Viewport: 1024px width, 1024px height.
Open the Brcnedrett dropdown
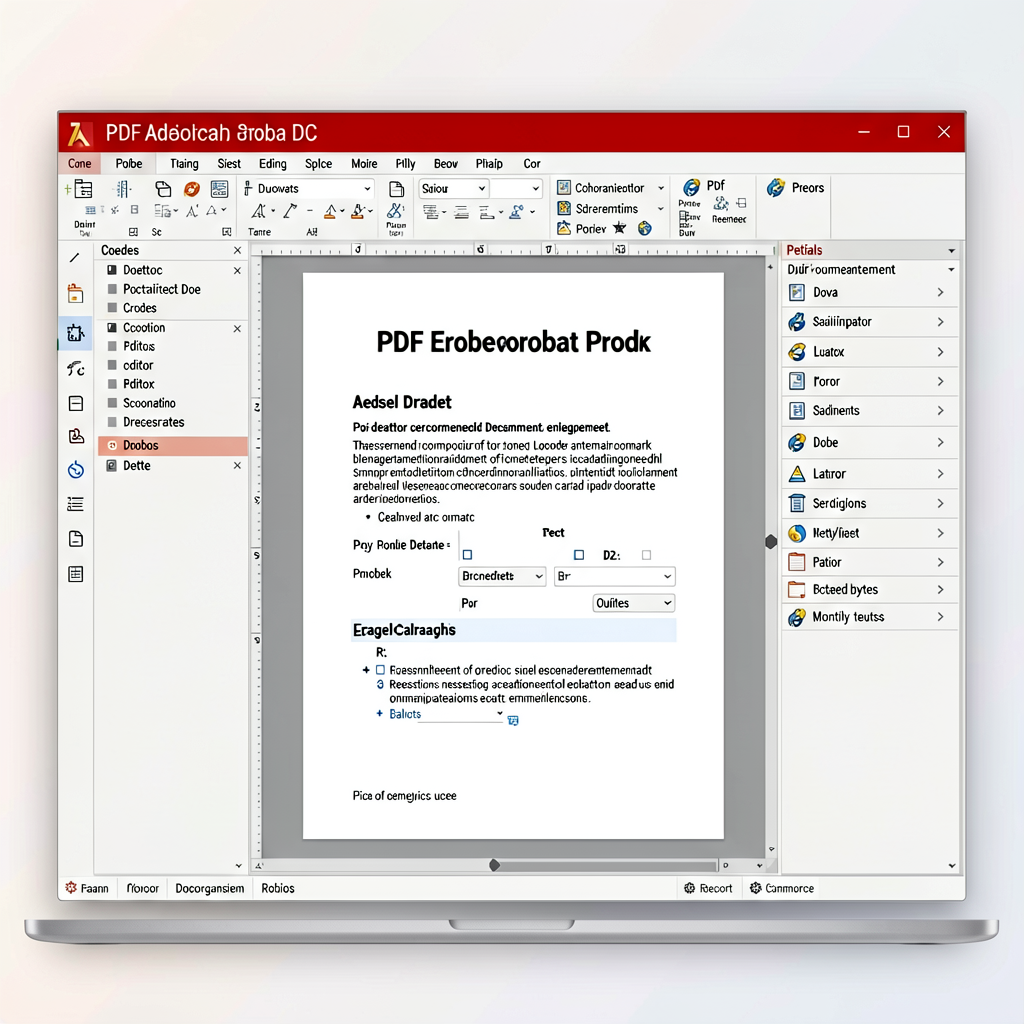pos(502,576)
